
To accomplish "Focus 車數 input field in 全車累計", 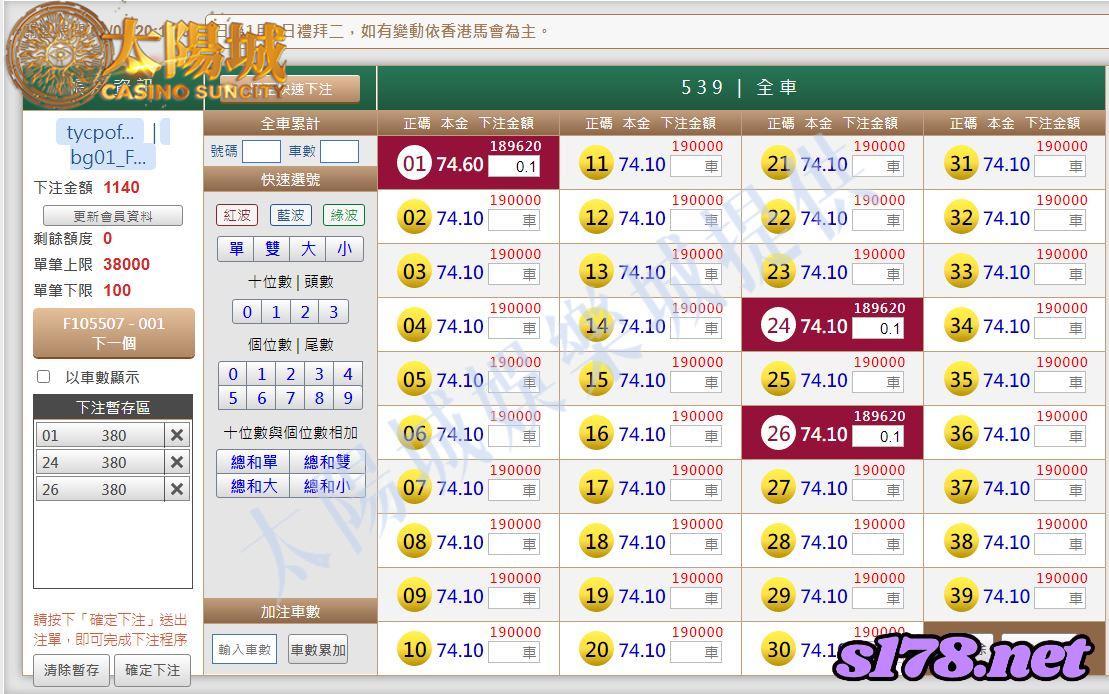I will coord(339,151).
